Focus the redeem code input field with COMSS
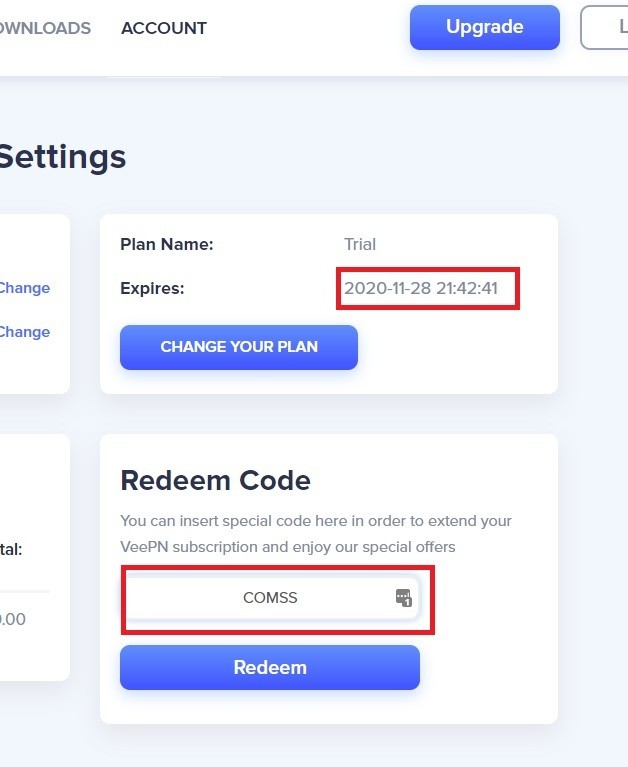The image size is (628, 767). point(272,597)
